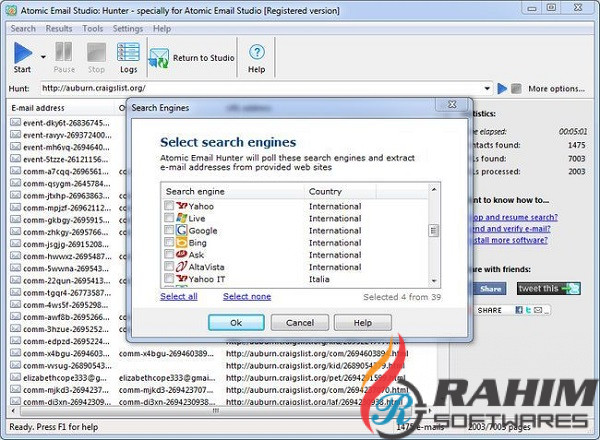Screen dimensions: 600x440
Task: Click envelope icon of event-dky6t row
Action: click(15, 122)
